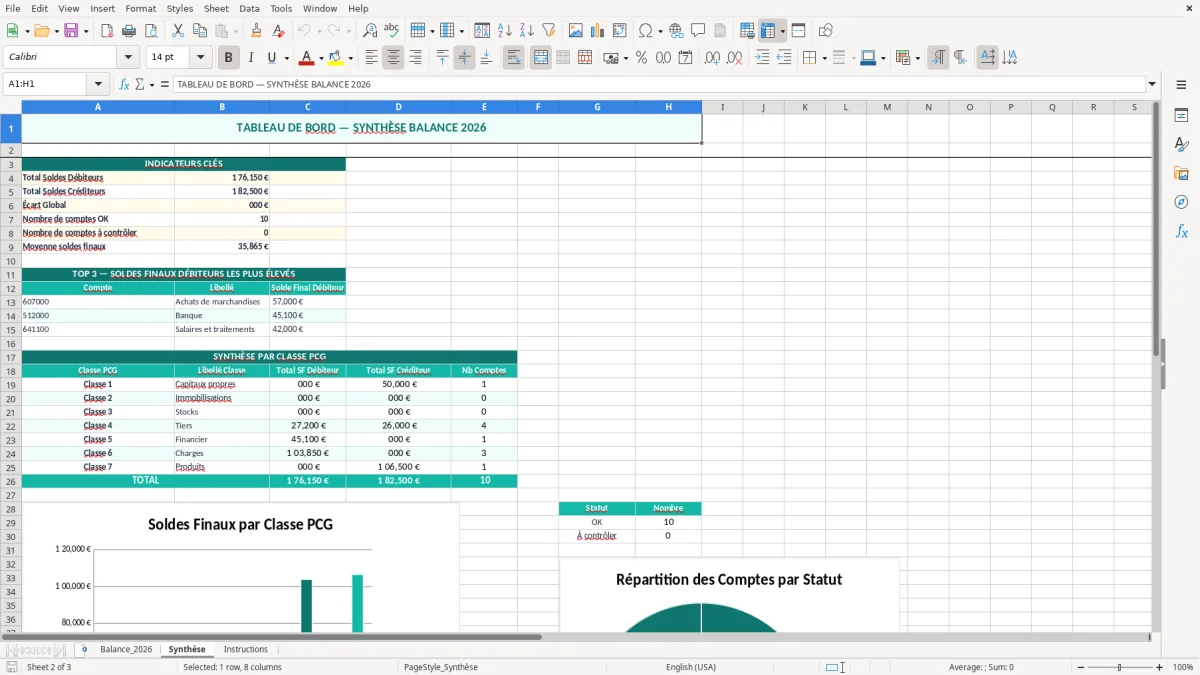Viewport: 1200px width, 675px height.
Task: Apply red Font Color swatch
Action: pos(306,58)
